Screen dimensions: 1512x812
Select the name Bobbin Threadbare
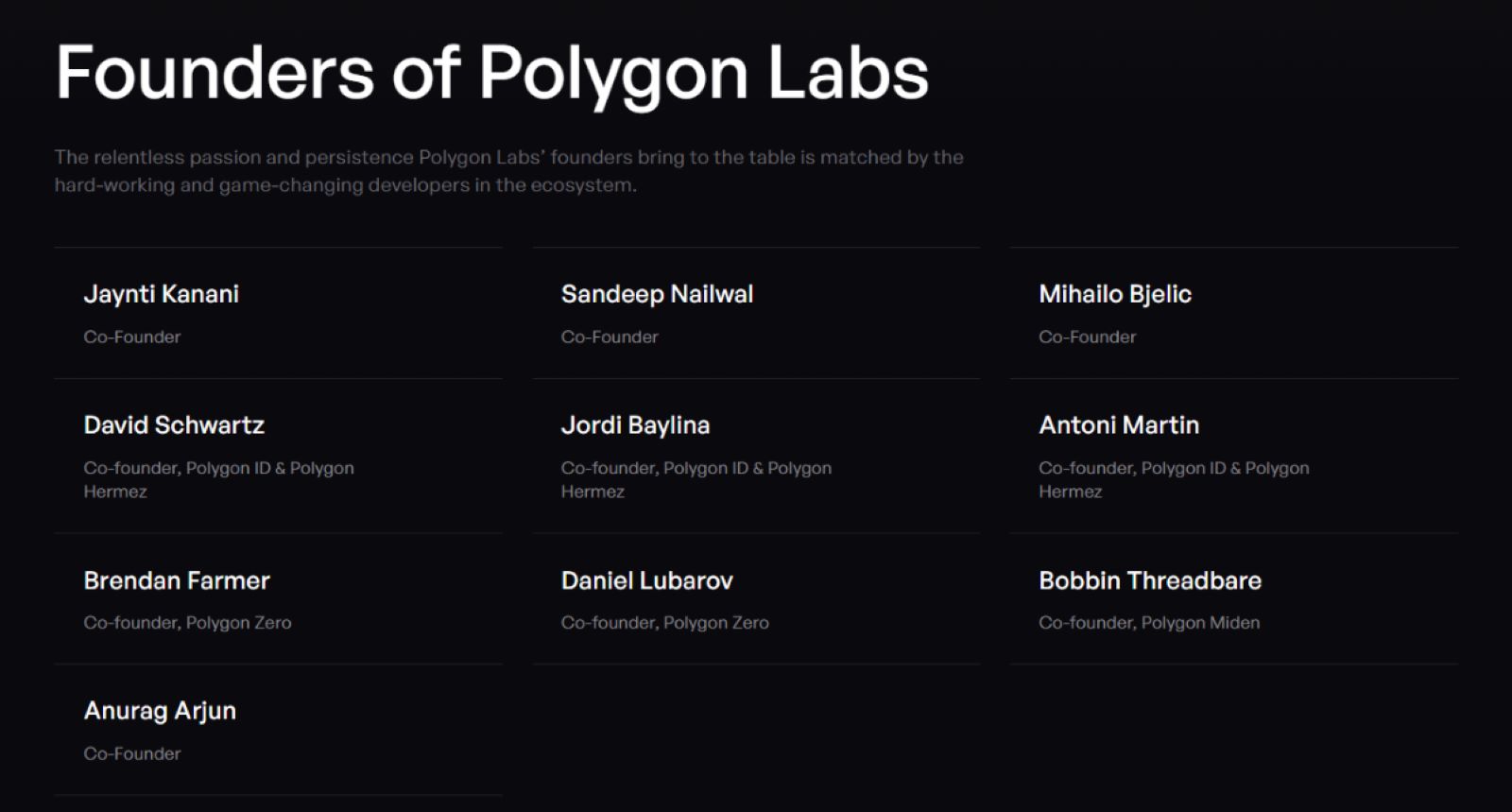click(x=1150, y=580)
